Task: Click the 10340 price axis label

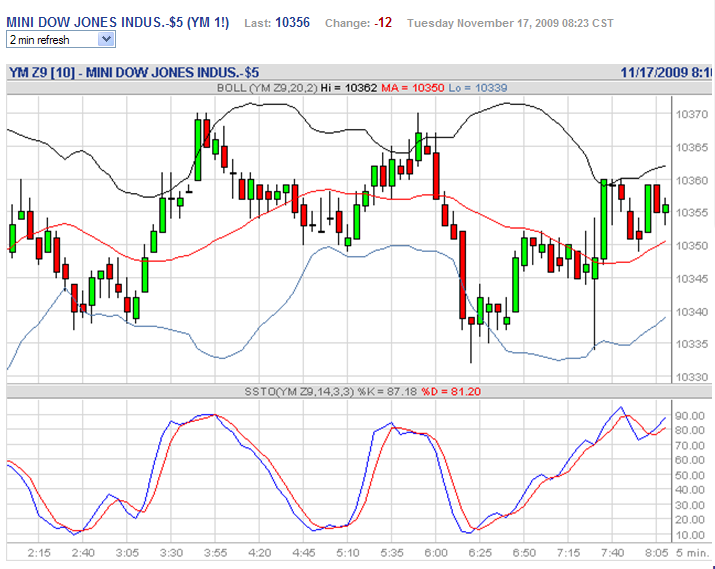Action: pos(692,312)
